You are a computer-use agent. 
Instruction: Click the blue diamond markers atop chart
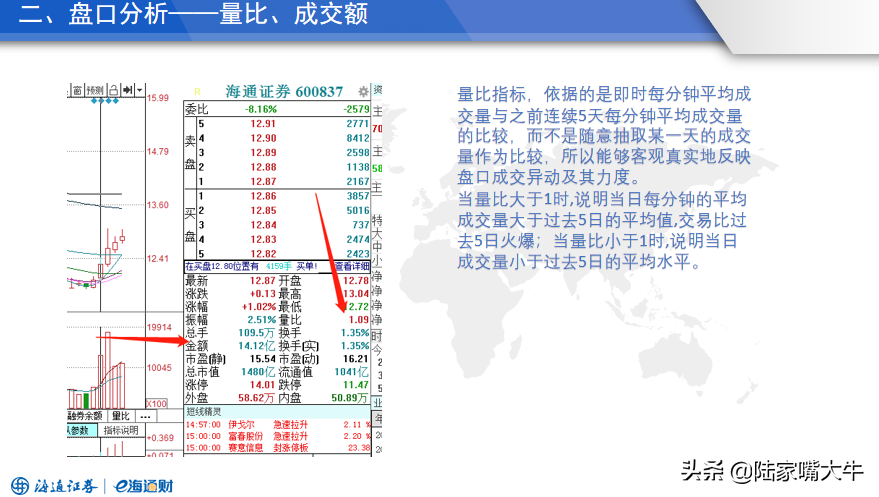coord(105,101)
